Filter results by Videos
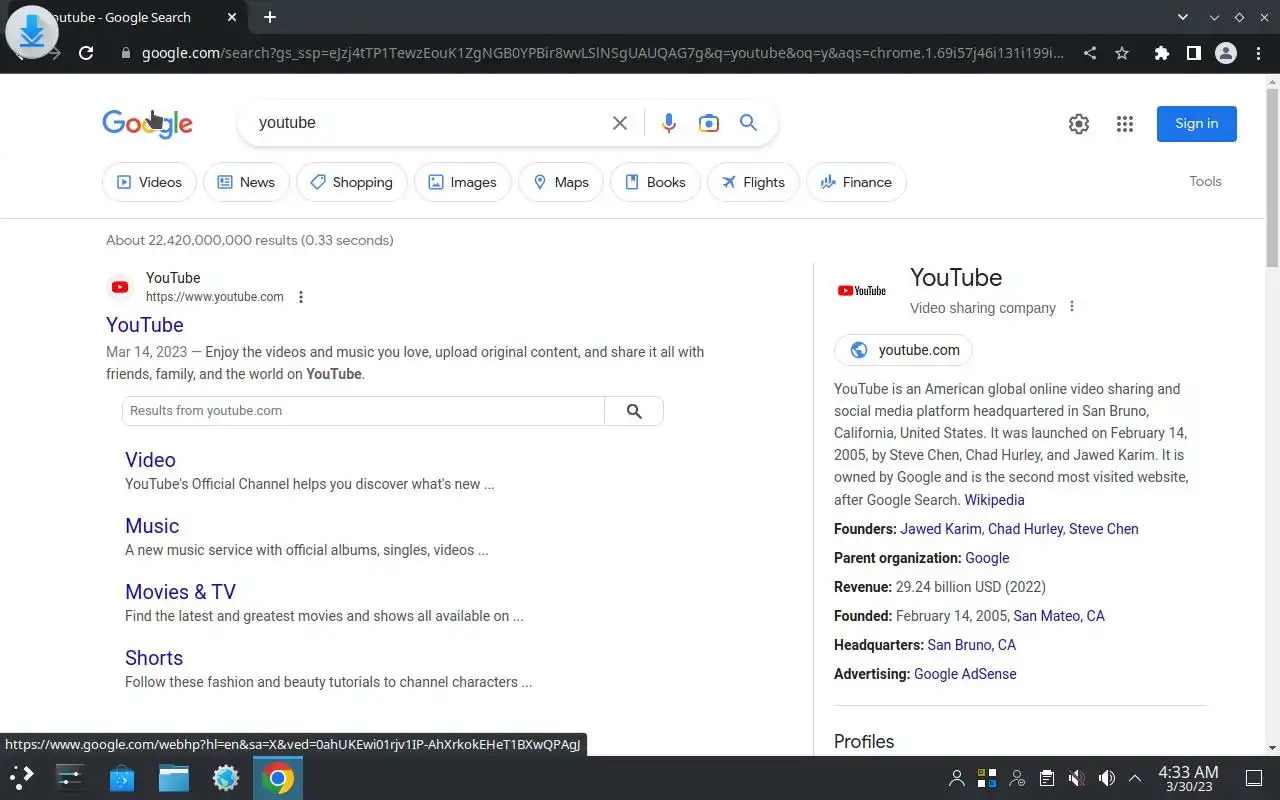 click(x=149, y=182)
